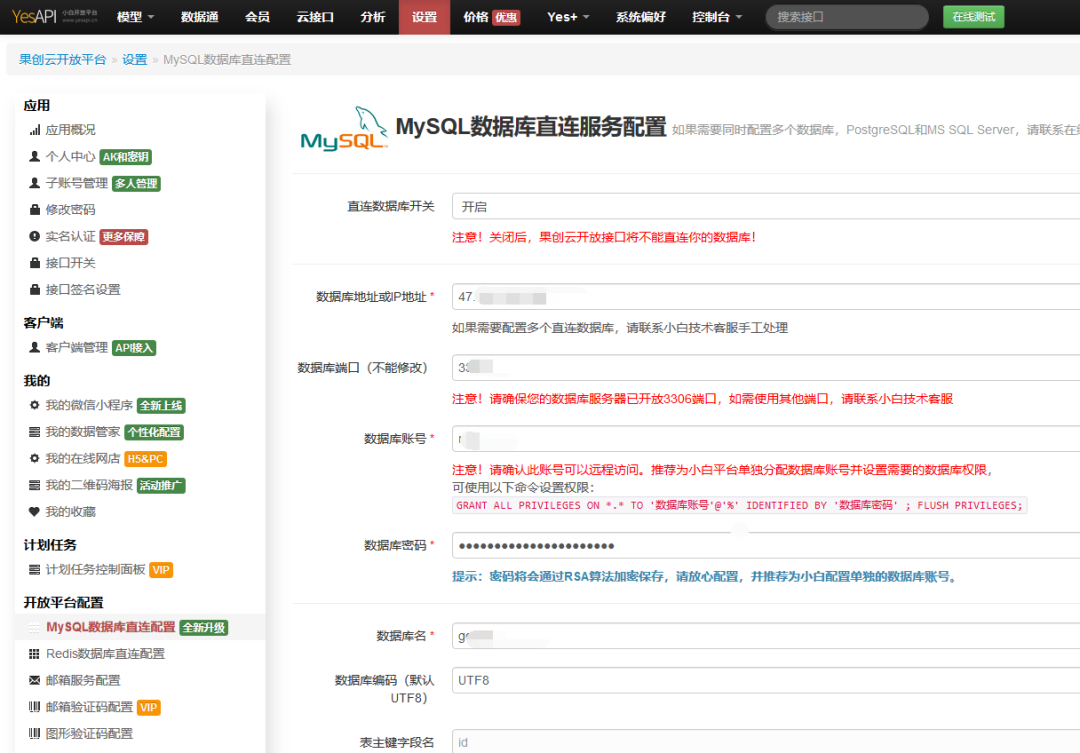
Task: Select the active 设置 navigation tab
Action: pyautogui.click(x=424, y=17)
